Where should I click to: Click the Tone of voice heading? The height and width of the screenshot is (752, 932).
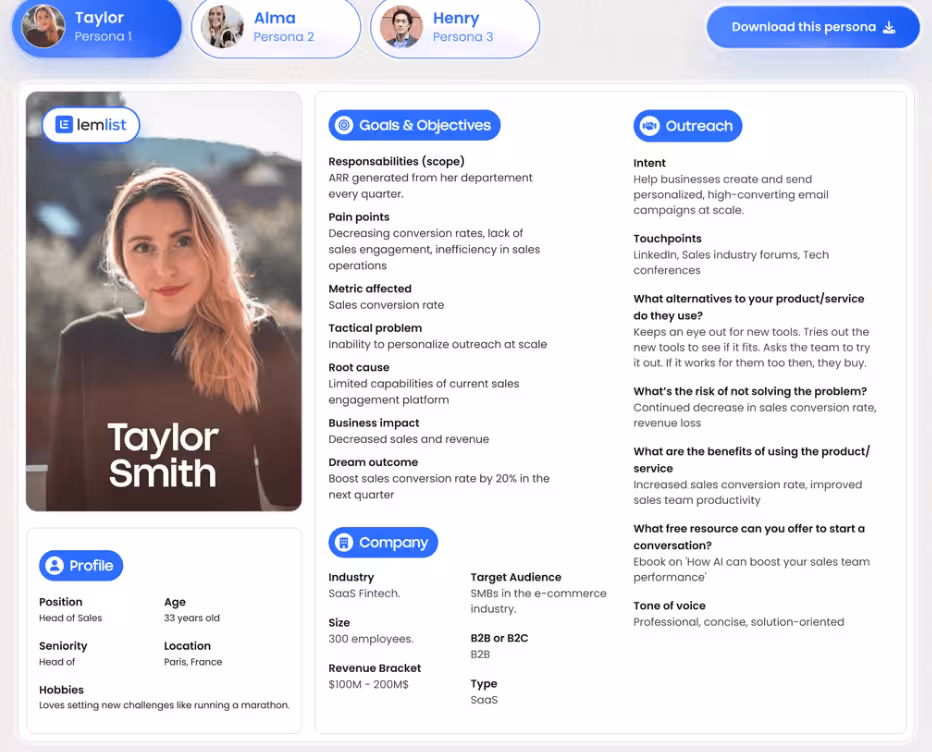pos(669,606)
